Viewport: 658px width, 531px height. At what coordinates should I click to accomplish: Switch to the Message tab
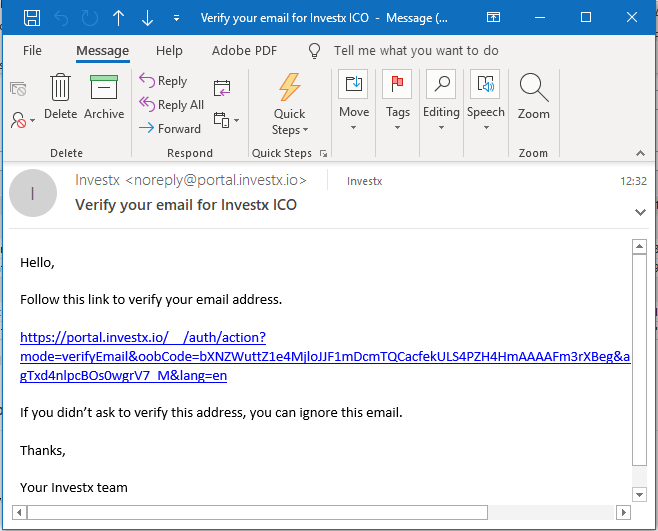[x=102, y=50]
